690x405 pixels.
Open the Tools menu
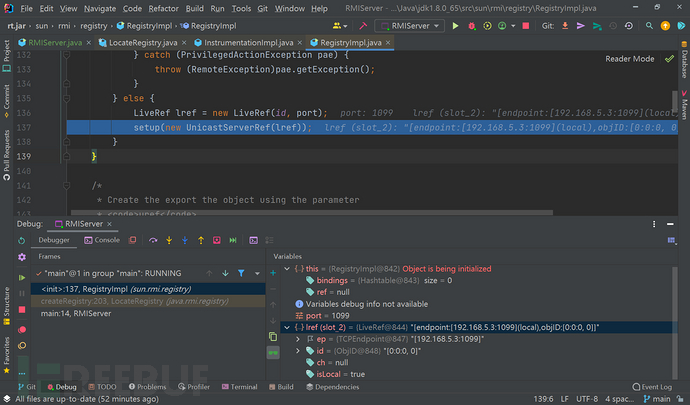coord(241,8)
